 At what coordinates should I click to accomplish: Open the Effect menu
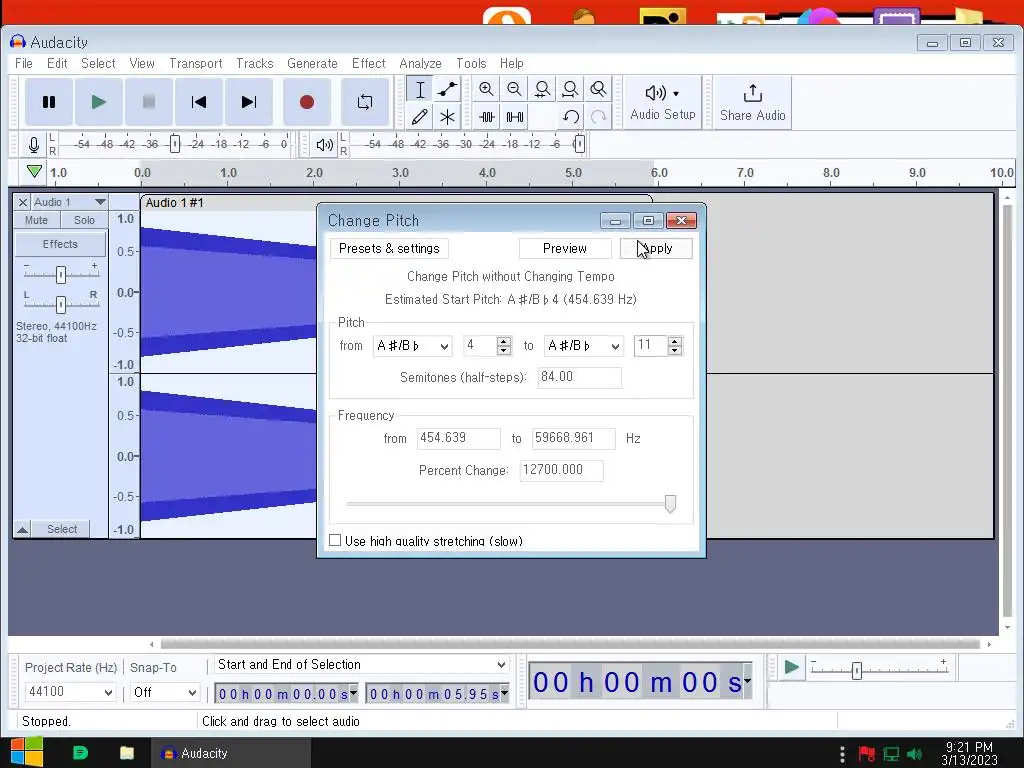[368, 63]
